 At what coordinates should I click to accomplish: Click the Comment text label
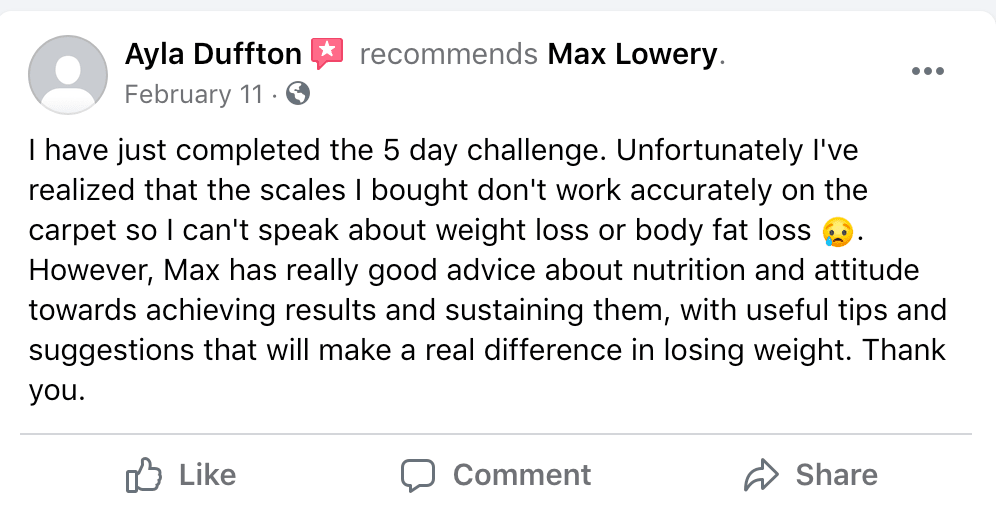tap(522, 475)
